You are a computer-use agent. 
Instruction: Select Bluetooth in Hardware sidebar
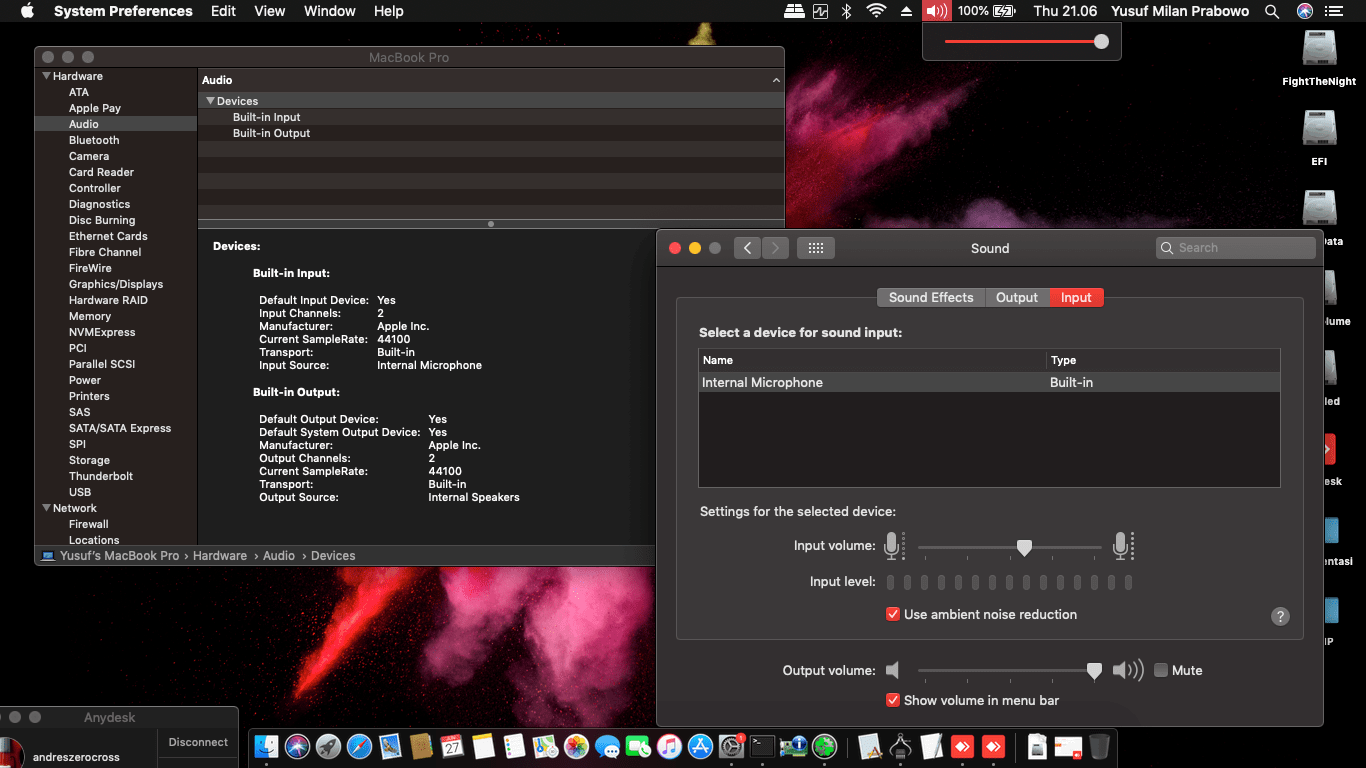pos(94,140)
